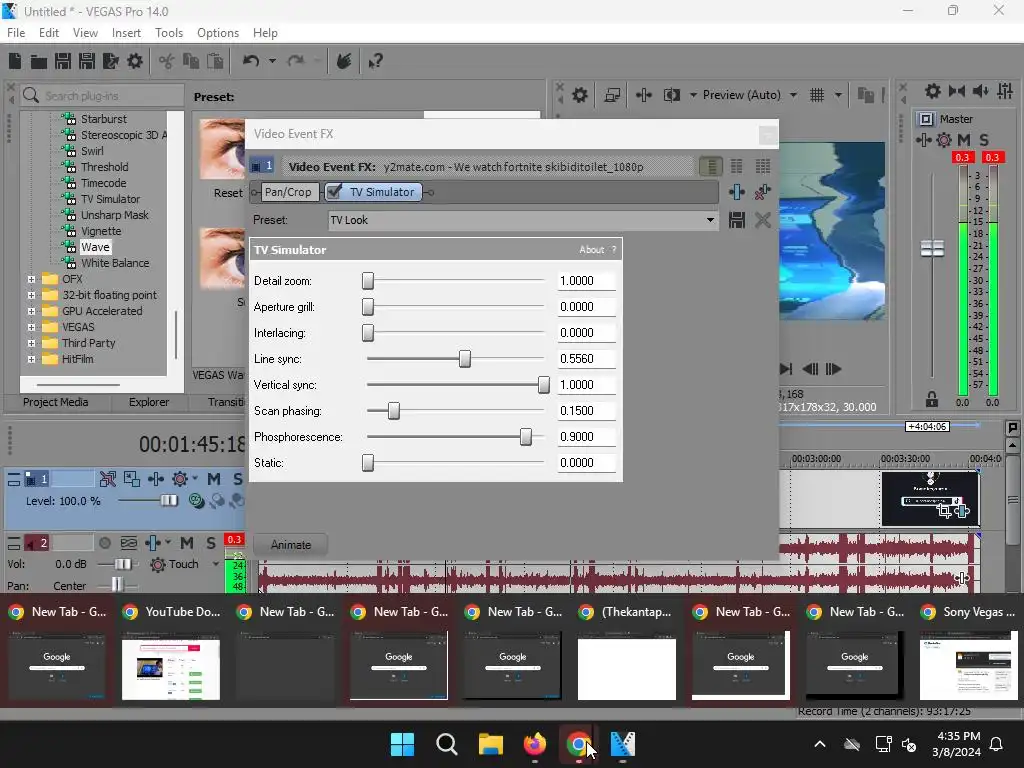The image size is (1024, 768).
Task: Save the TV Simulator preset
Action: click(737, 220)
